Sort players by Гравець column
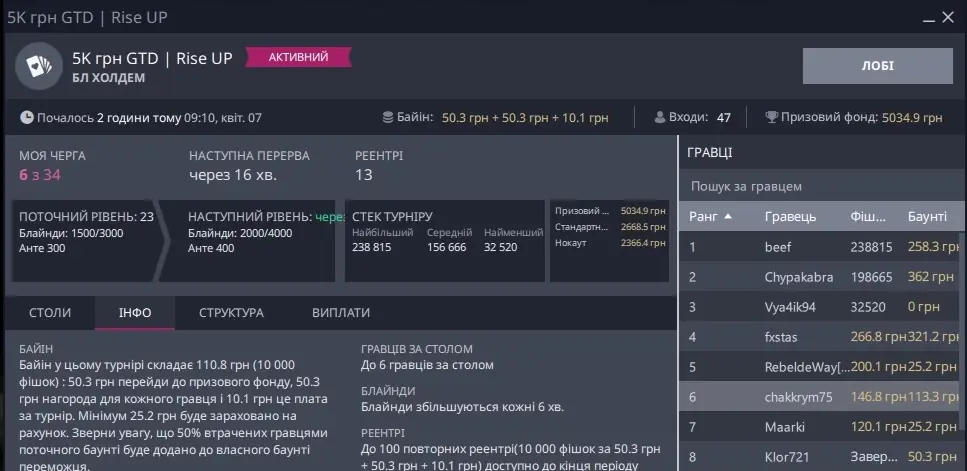Image resolution: width=967 pixels, height=471 pixels. (790, 216)
